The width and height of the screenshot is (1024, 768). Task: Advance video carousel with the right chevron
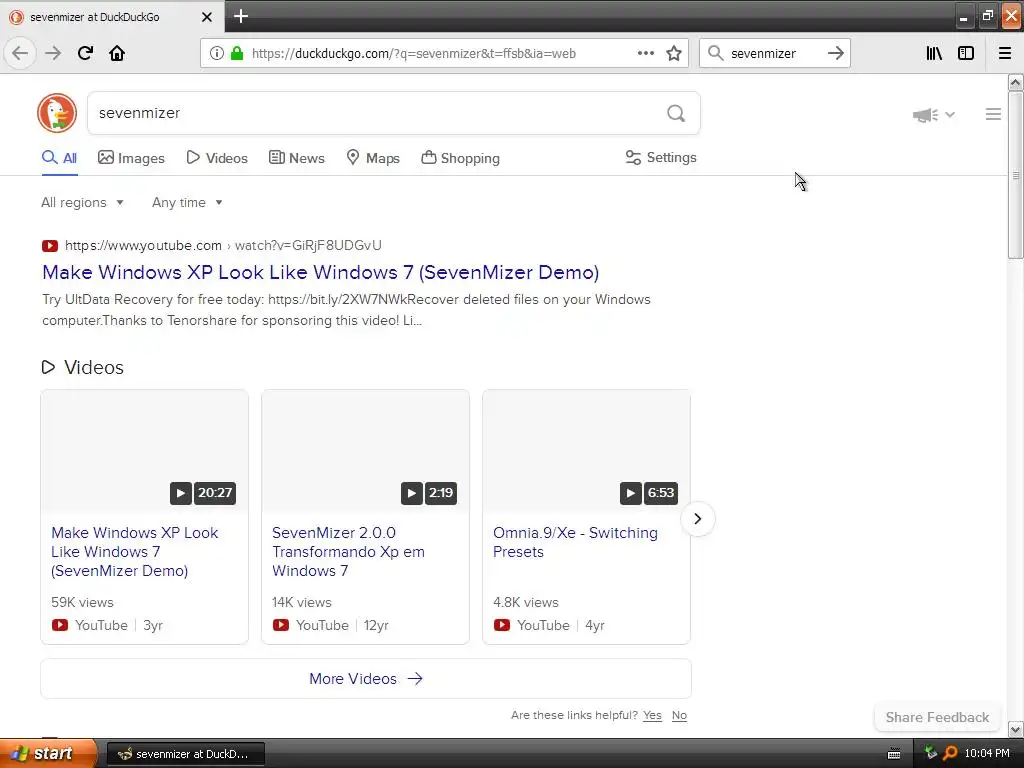click(x=697, y=519)
